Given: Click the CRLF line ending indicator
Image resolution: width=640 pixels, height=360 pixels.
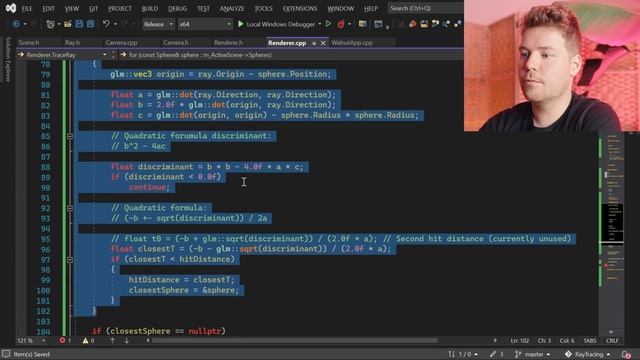Looking at the screenshot, I should [x=612, y=340].
